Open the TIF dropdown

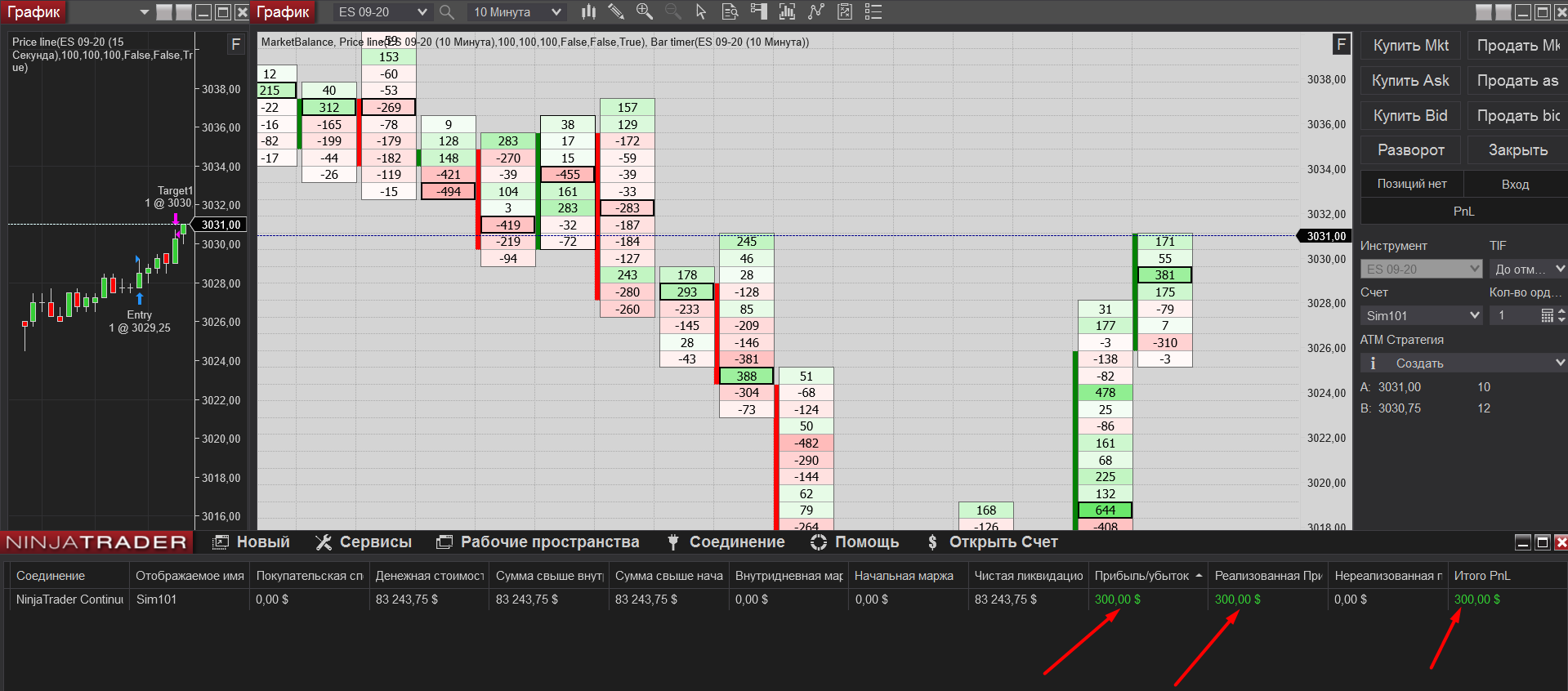(x=1527, y=269)
